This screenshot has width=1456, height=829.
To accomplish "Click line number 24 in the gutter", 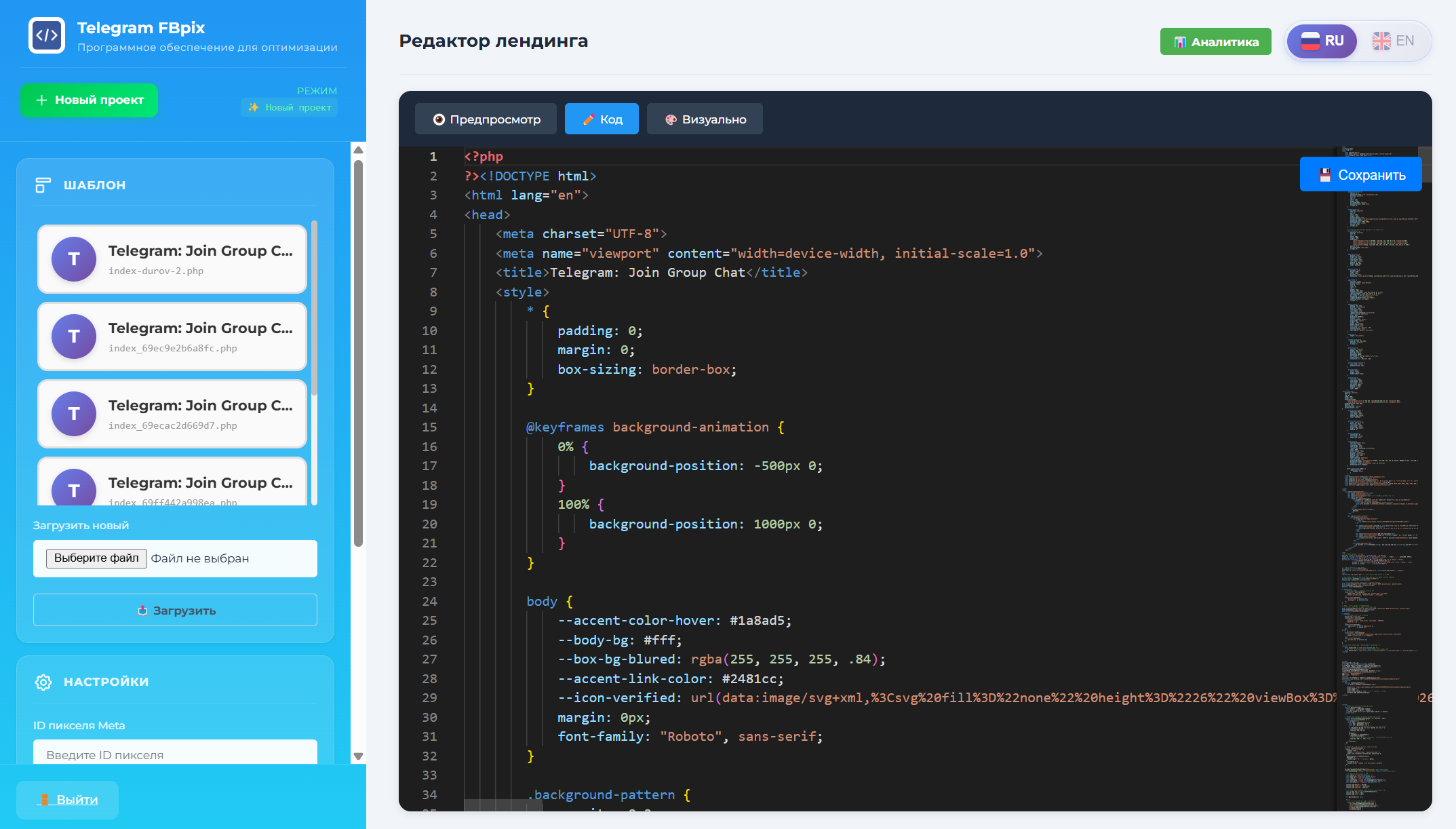I will pos(429,602).
